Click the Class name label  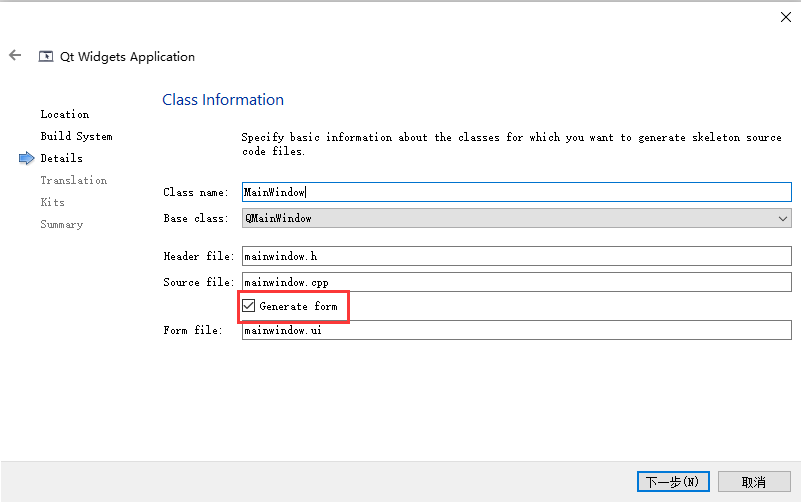coord(196,192)
